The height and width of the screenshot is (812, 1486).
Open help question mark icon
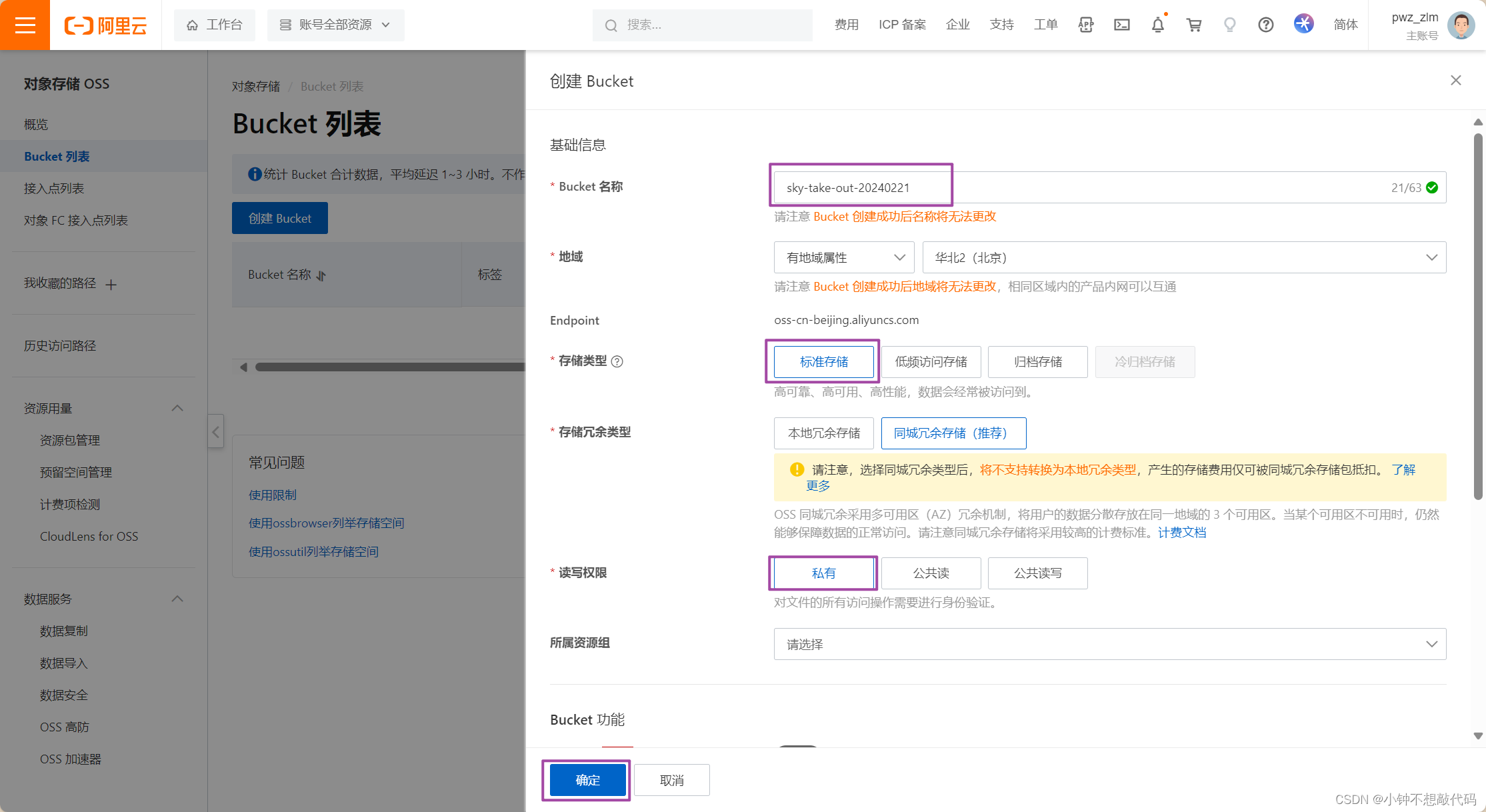pyautogui.click(x=1266, y=25)
